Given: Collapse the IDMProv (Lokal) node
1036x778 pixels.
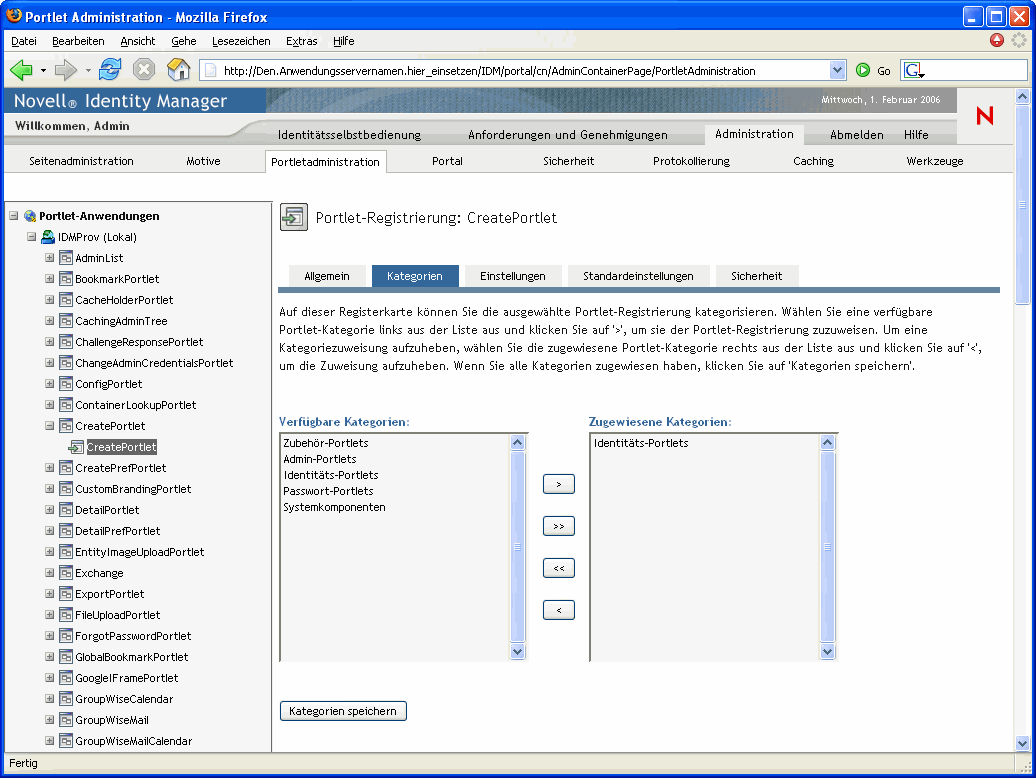Looking at the screenshot, I should point(31,236).
